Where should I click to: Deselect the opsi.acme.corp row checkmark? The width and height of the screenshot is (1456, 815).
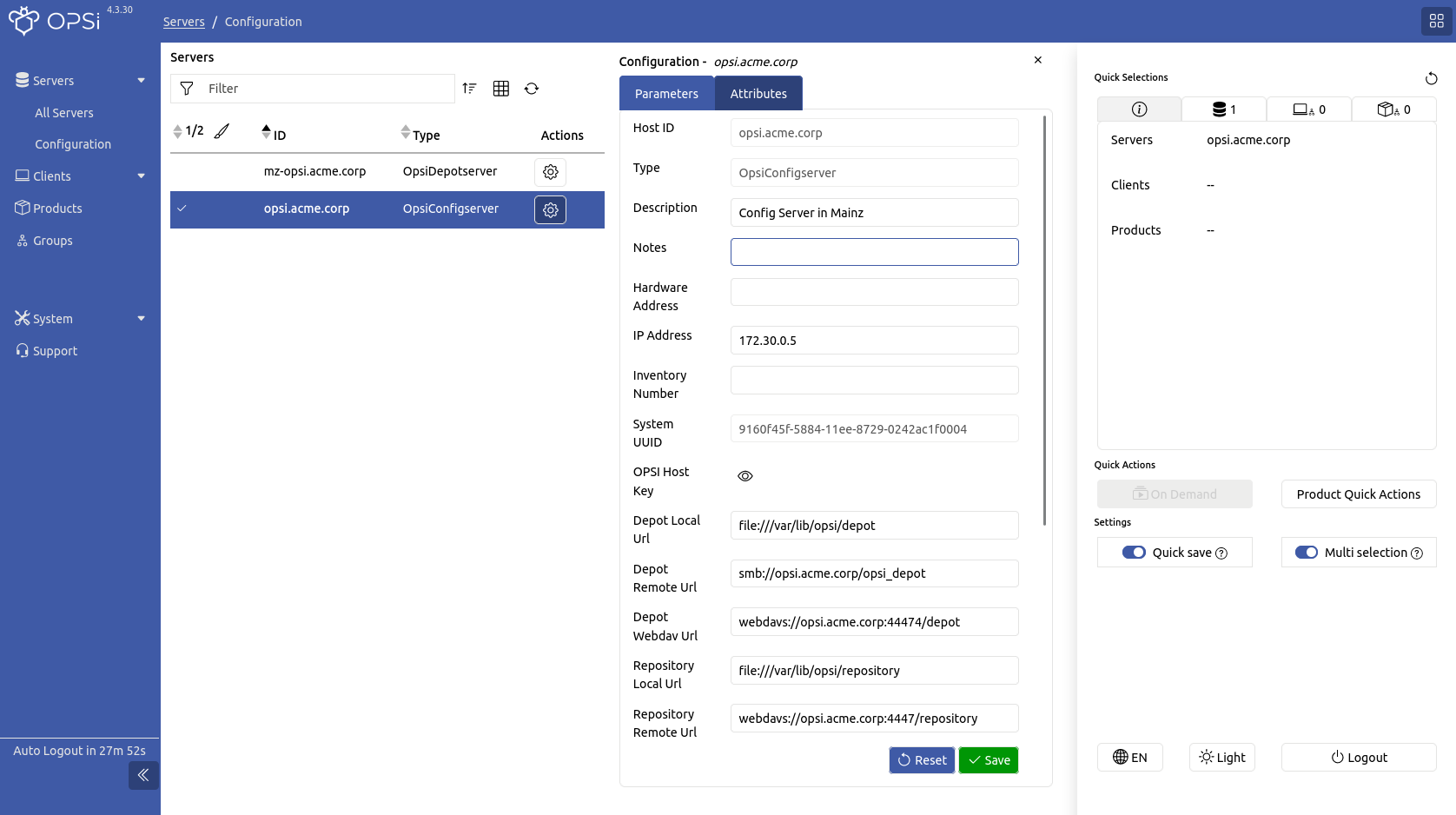pos(182,209)
